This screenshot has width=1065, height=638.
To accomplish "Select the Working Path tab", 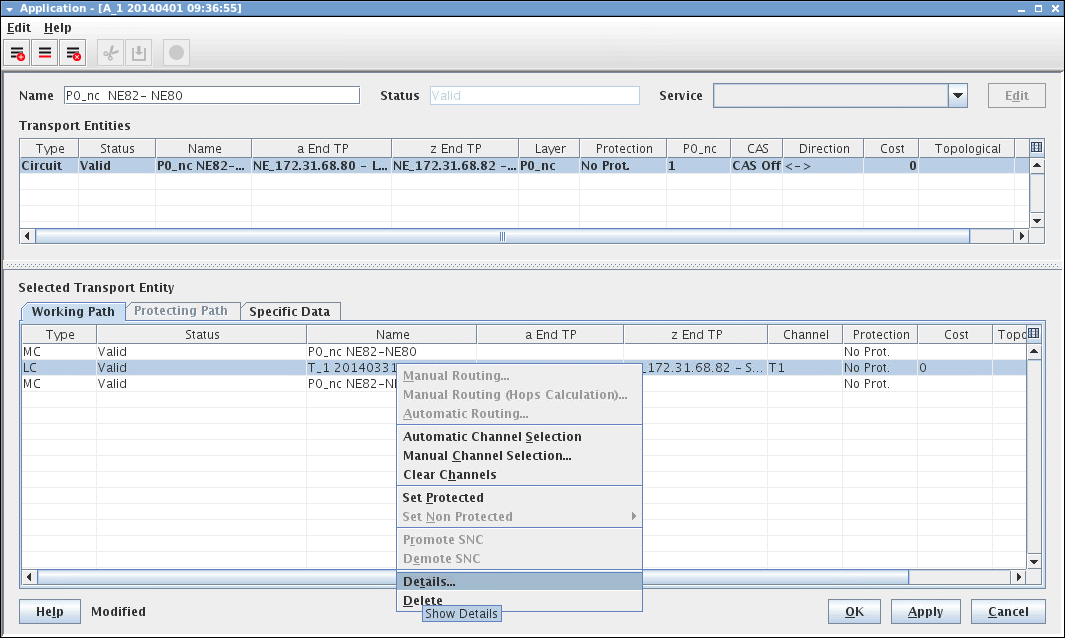I will pyautogui.click(x=73, y=311).
